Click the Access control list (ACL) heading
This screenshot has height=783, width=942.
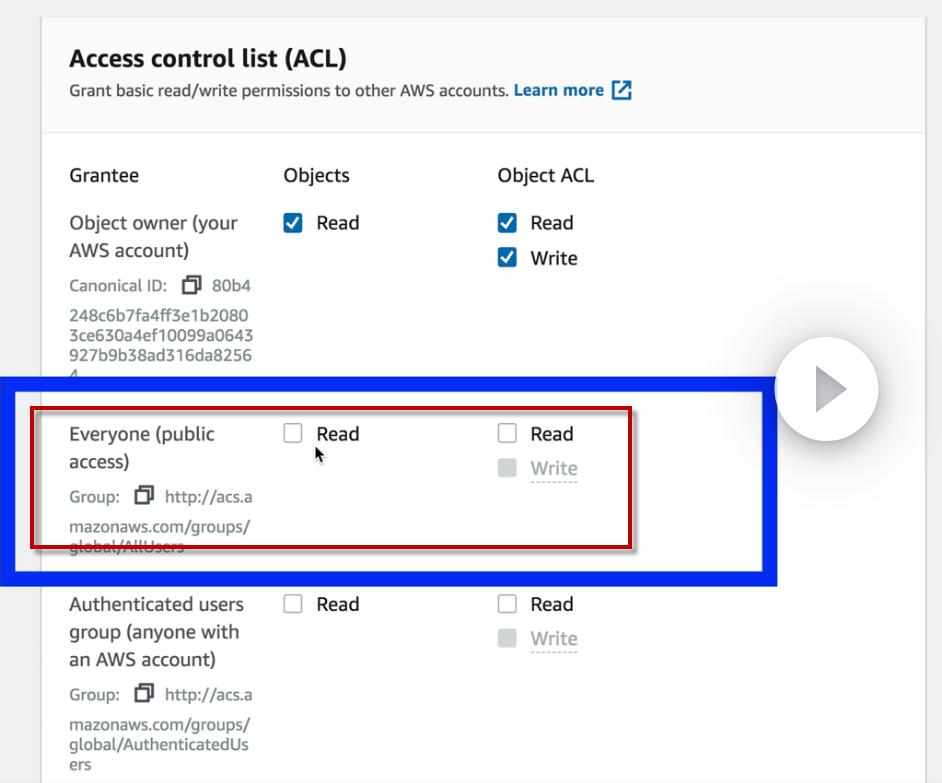(x=208, y=58)
